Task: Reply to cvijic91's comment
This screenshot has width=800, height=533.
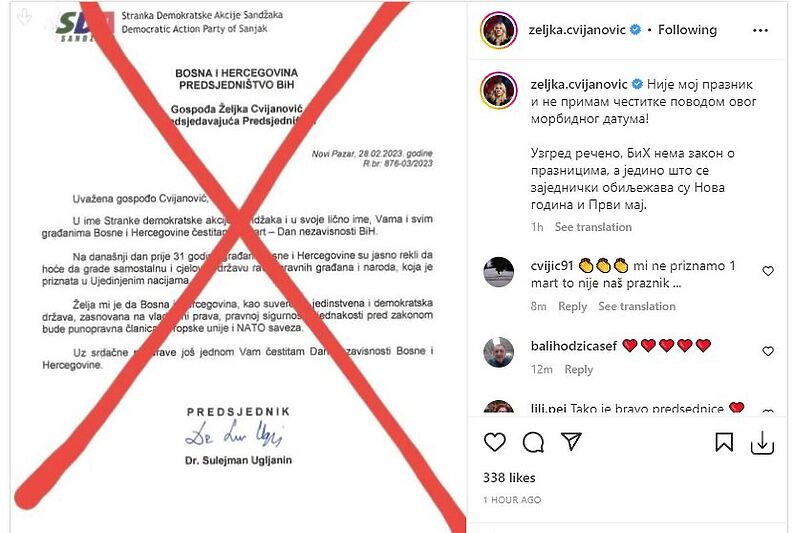Action: (x=572, y=306)
